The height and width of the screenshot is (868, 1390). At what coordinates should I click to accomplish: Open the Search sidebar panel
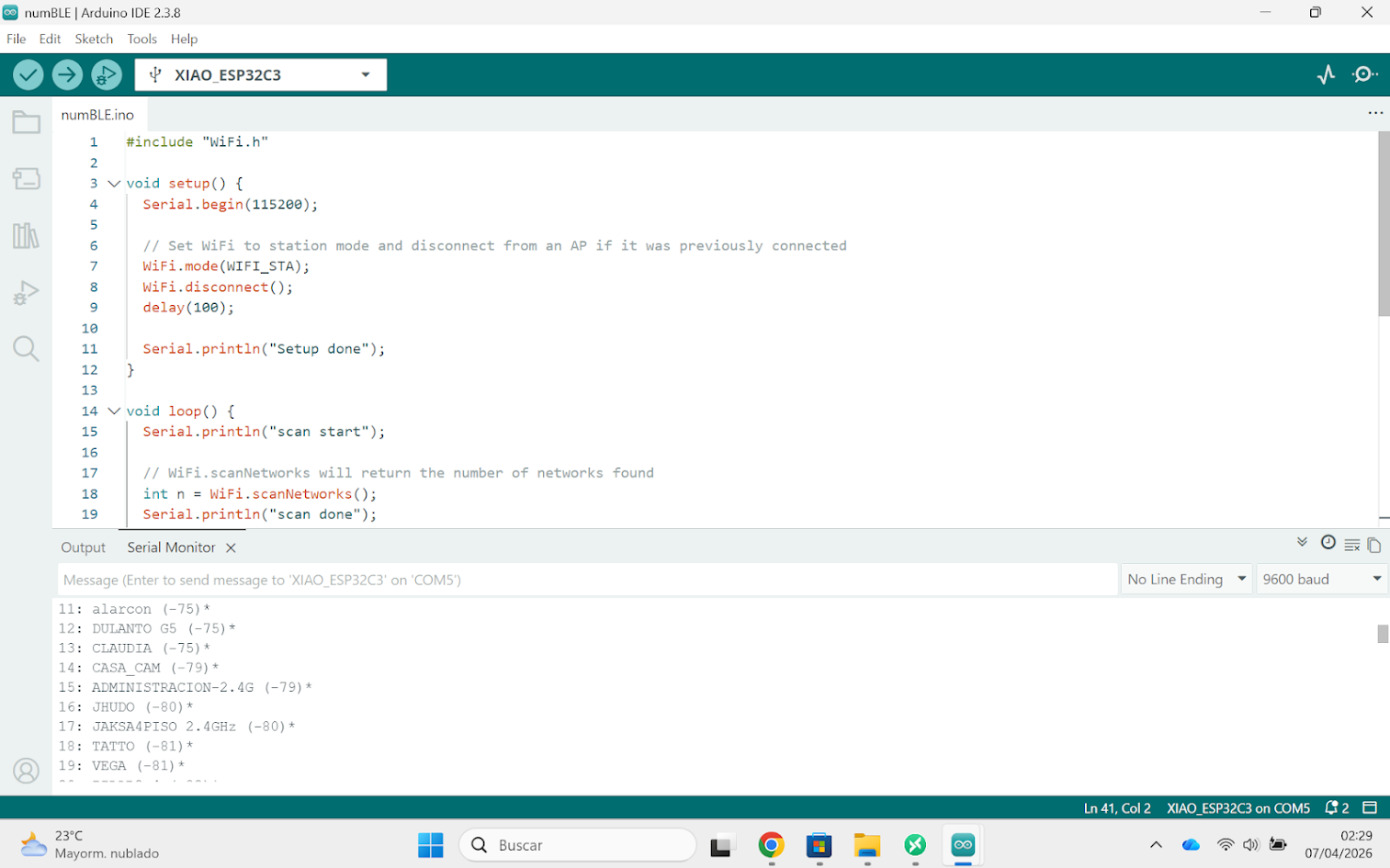click(26, 349)
